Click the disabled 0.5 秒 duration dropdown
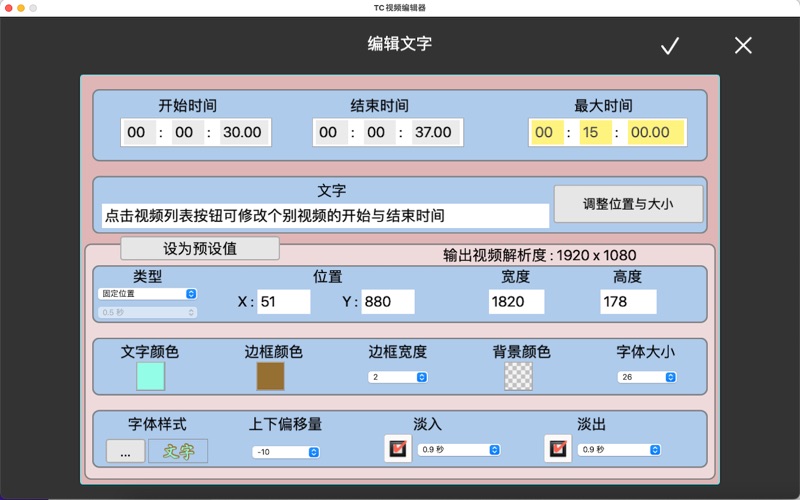Screen dimensions: 800x500 click(x=147, y=312)
